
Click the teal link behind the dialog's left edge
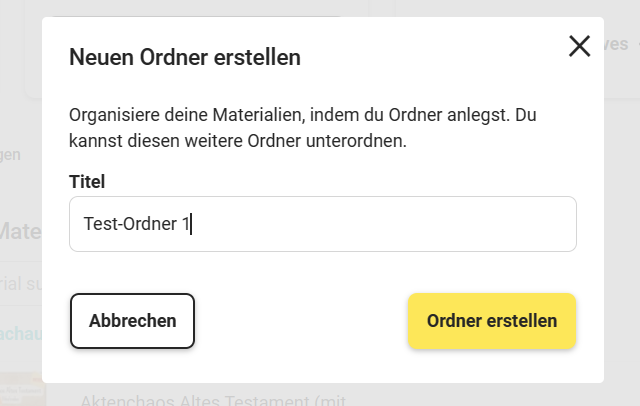[20, 332]
